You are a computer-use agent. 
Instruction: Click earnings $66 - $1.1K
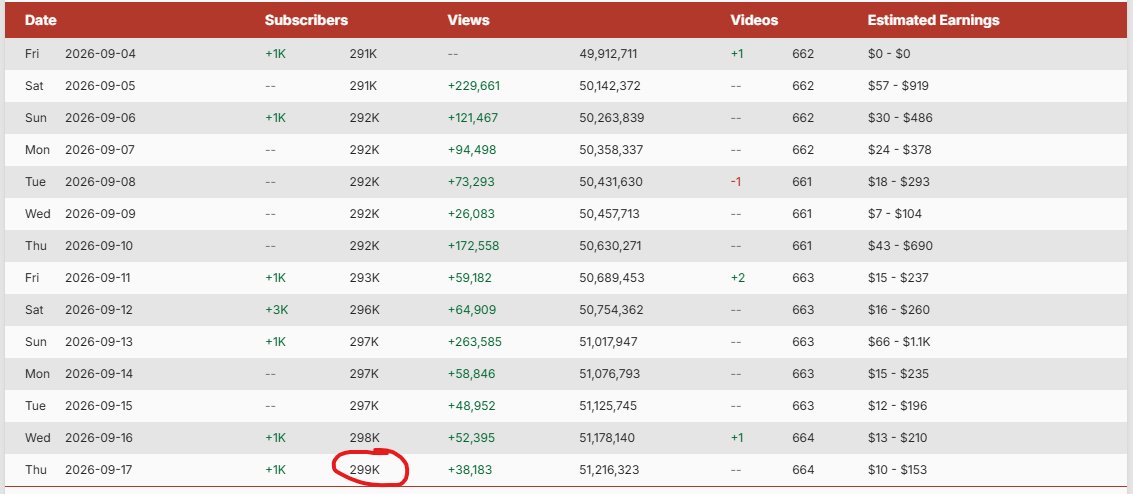(901, 342)
